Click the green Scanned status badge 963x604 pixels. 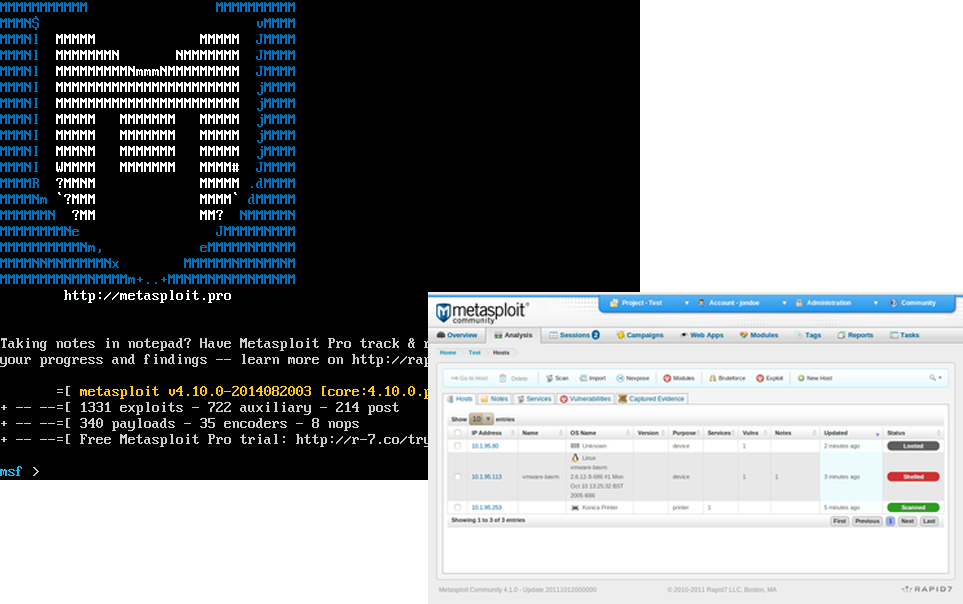(x=913, y=508)
